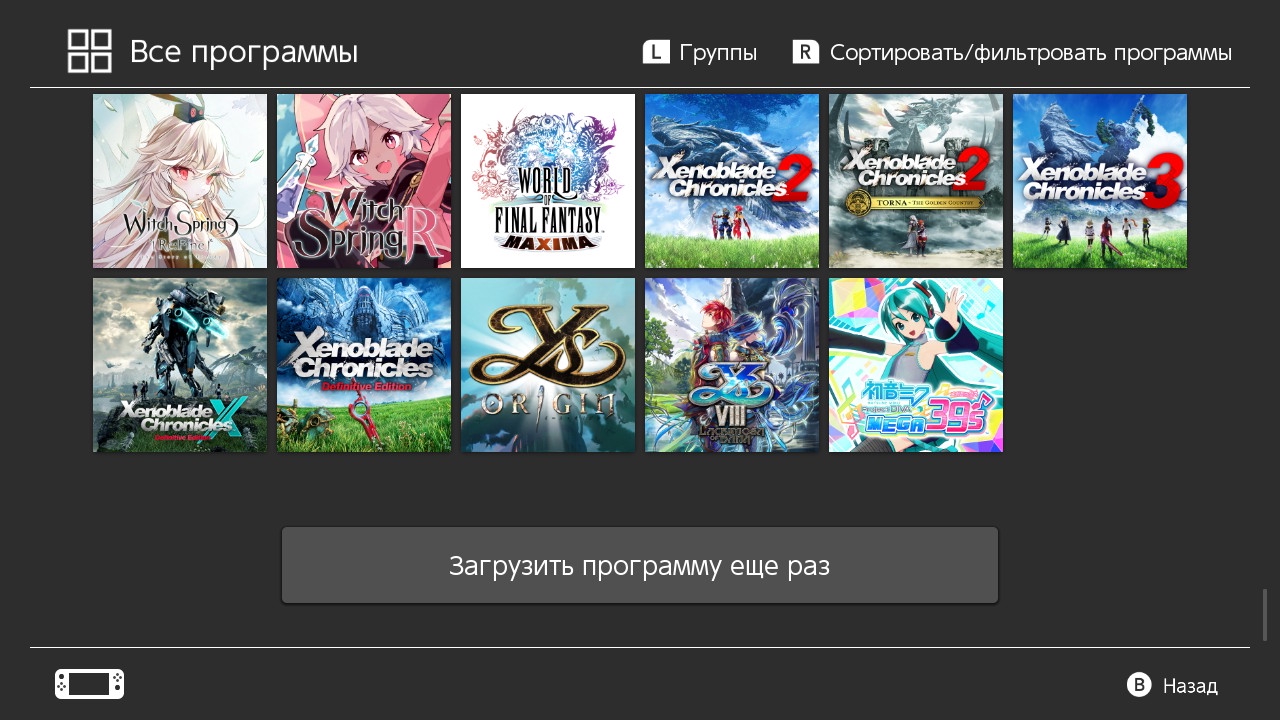Go back using the Назад label
1280x720 pixels.
pyautogui.click(x=1190, y=685)
